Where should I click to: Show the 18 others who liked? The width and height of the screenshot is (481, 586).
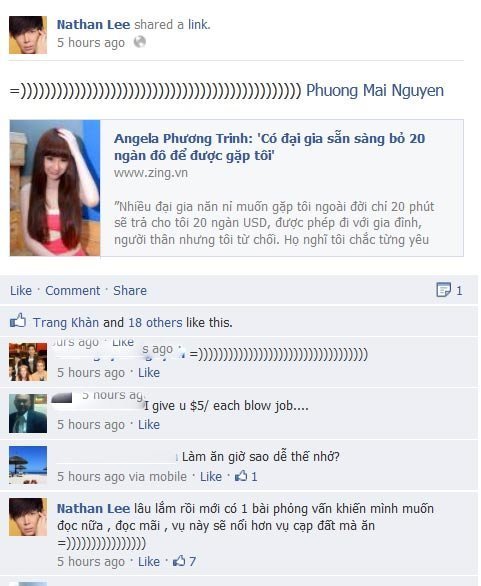coord(155,322)
